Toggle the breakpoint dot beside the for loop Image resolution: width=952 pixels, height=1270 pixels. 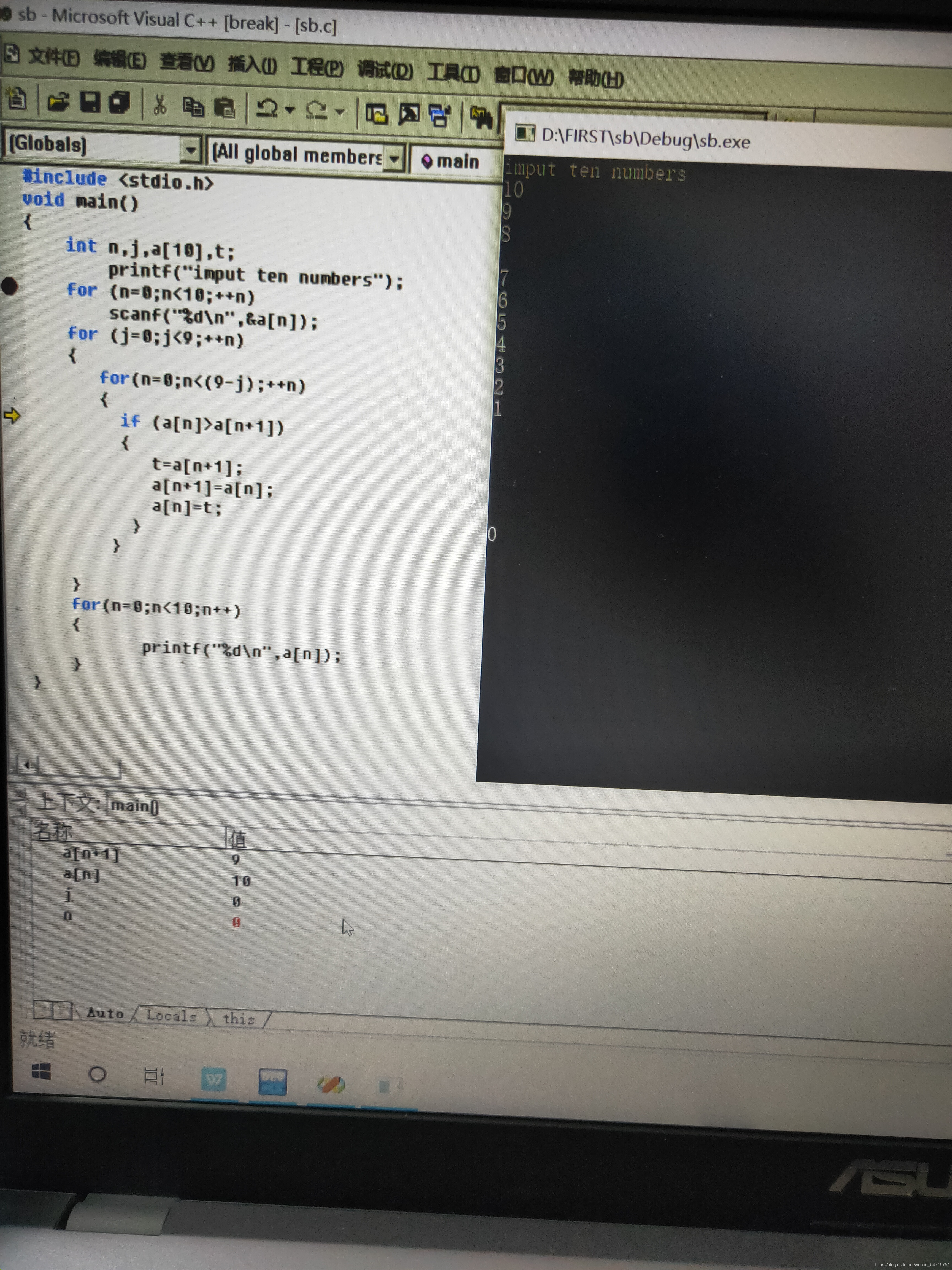point(9,285)
